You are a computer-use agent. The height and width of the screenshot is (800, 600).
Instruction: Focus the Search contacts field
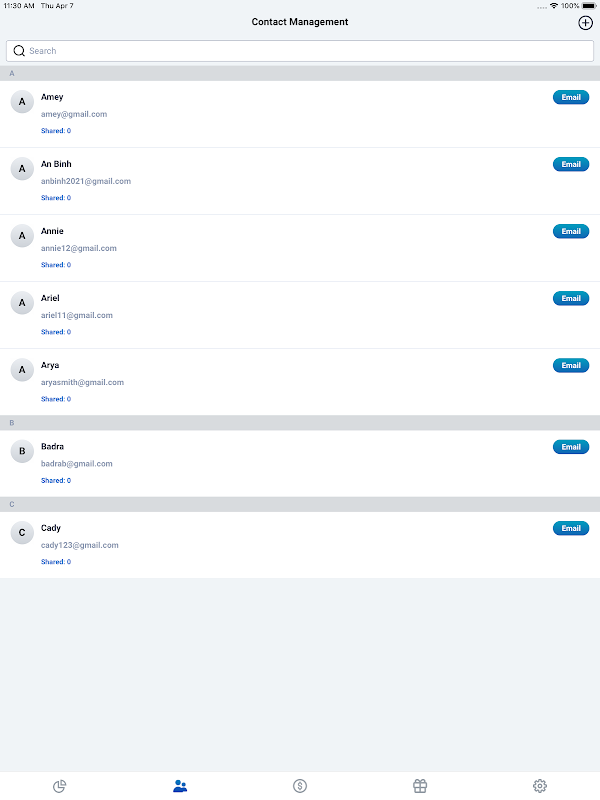[300, 51]
